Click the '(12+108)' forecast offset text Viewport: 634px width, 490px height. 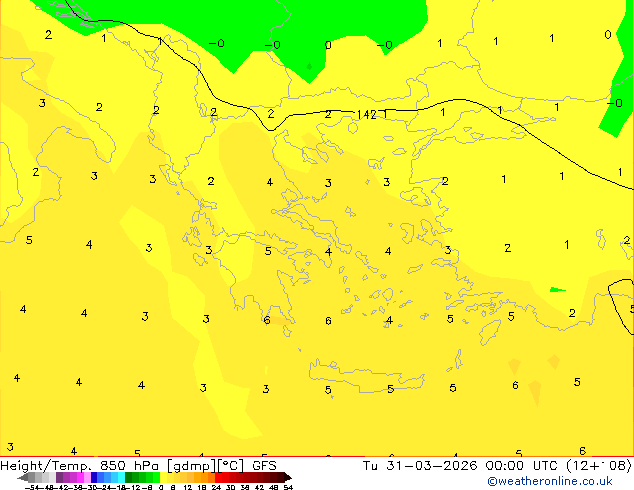[599, 466]
